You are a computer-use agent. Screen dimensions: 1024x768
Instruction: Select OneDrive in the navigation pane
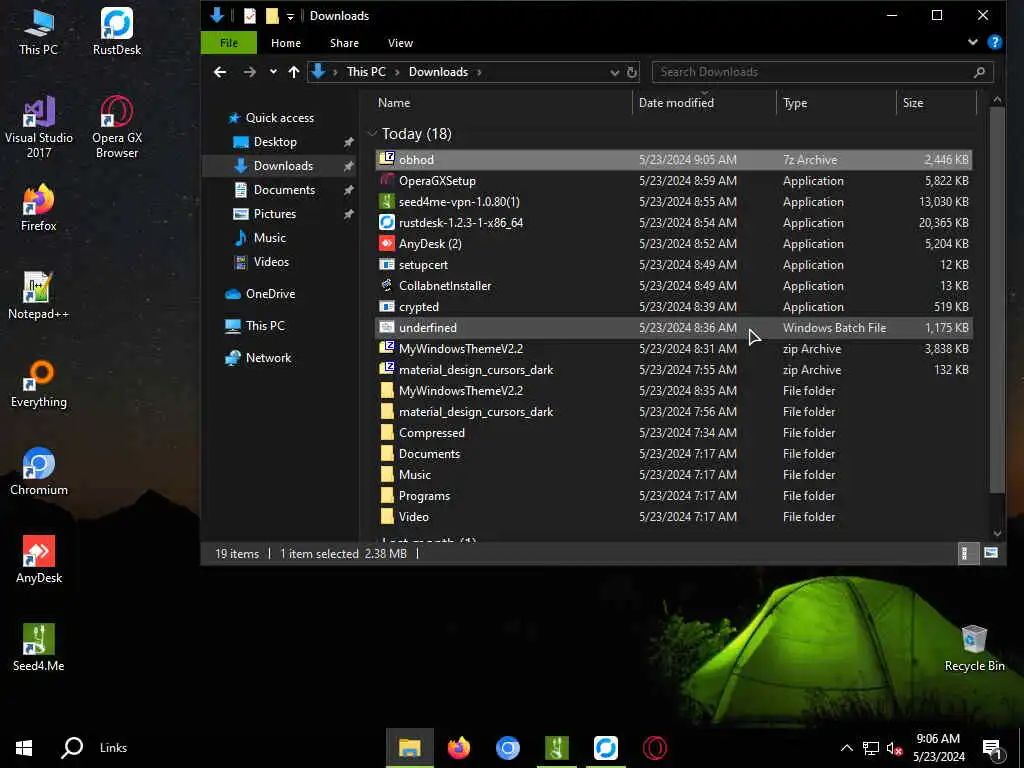pos(270,294)
